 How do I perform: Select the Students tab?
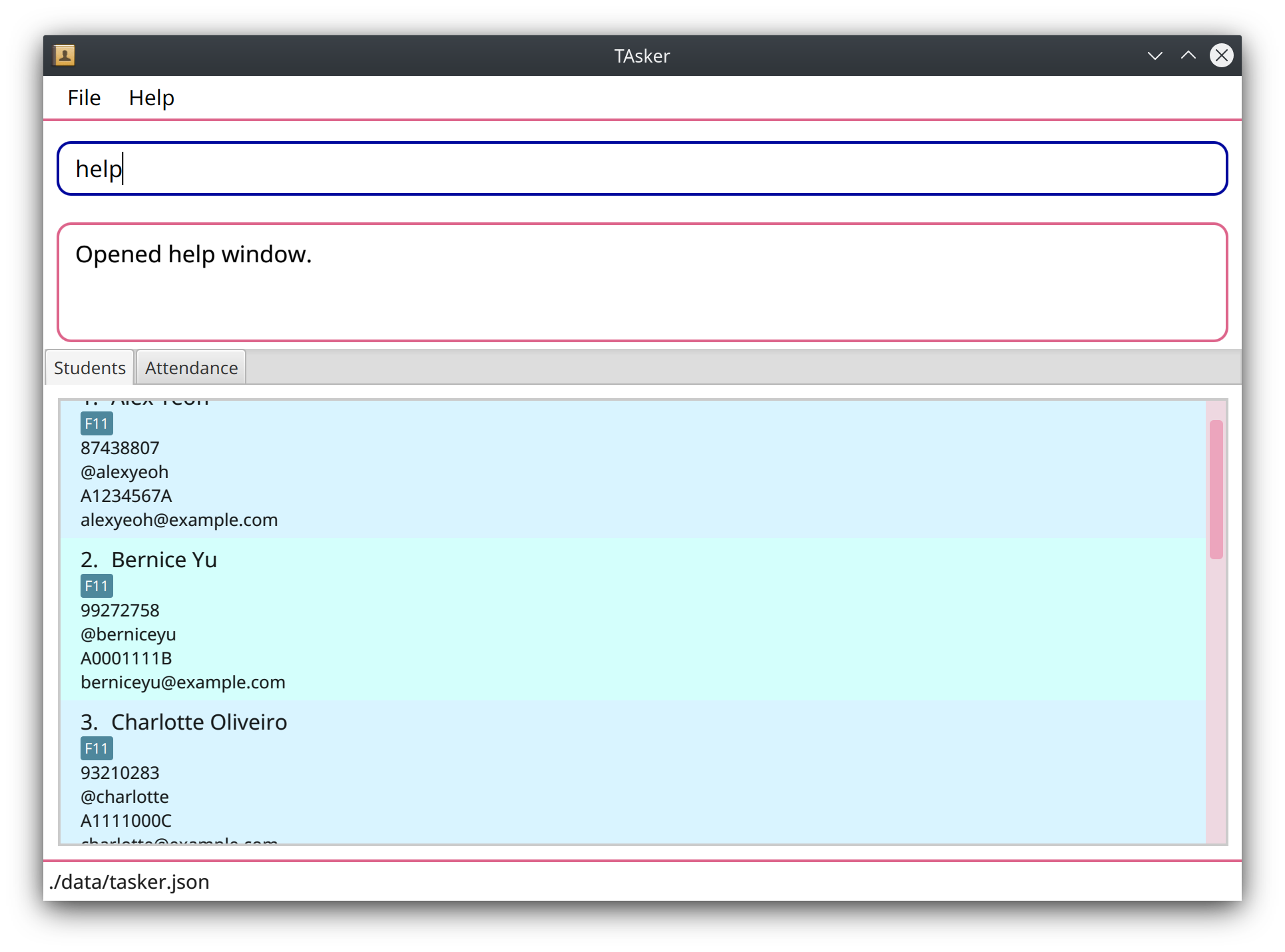click(x=89, y=367)
